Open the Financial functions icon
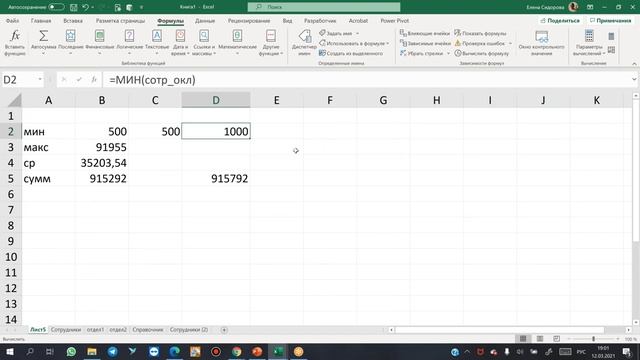This screenshot has height=360, width=640. (100, 36)
